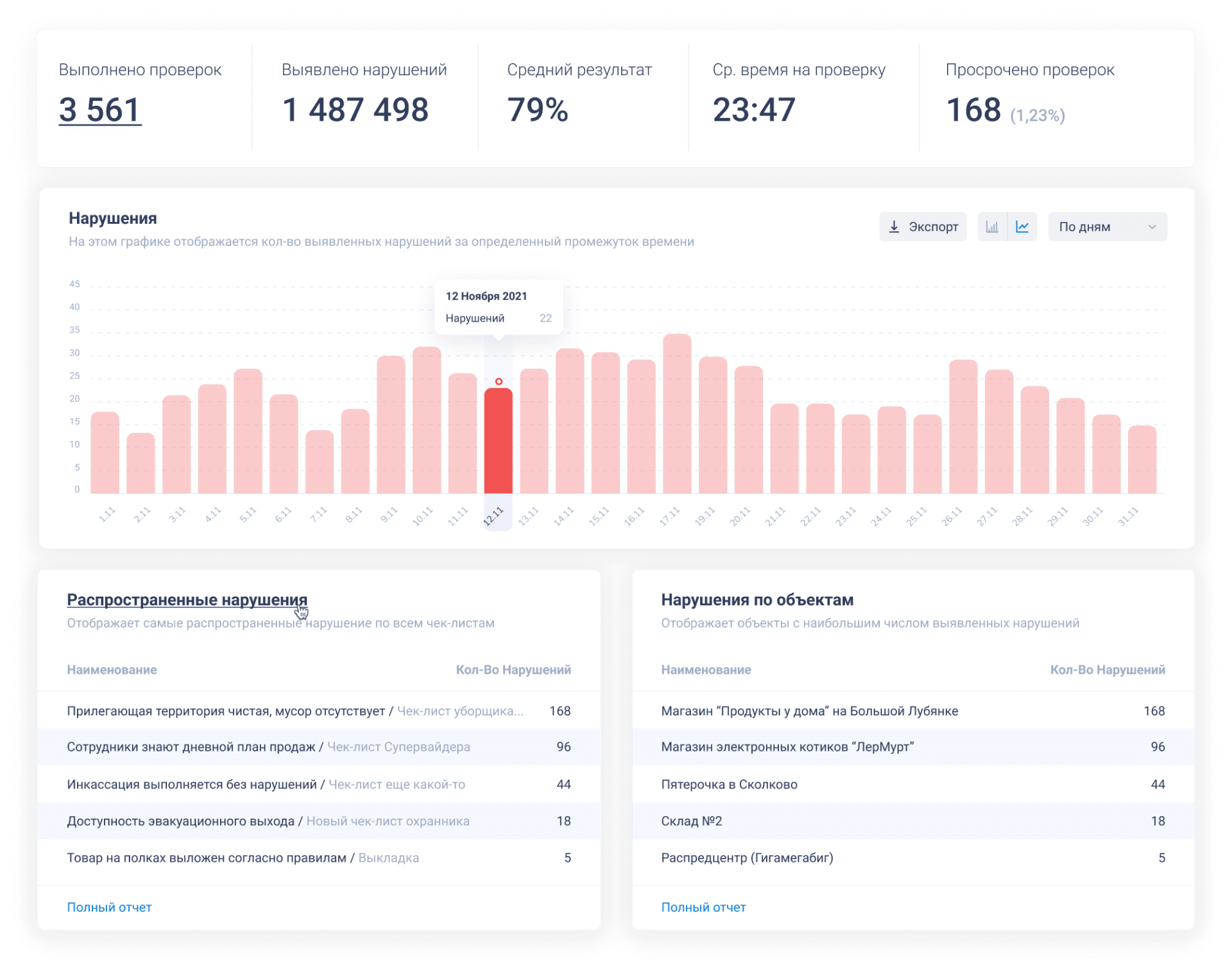Select row Магазин электронных котиков ЛерМурт
This screenshot has width=1232, height=974.
point(787,747)
